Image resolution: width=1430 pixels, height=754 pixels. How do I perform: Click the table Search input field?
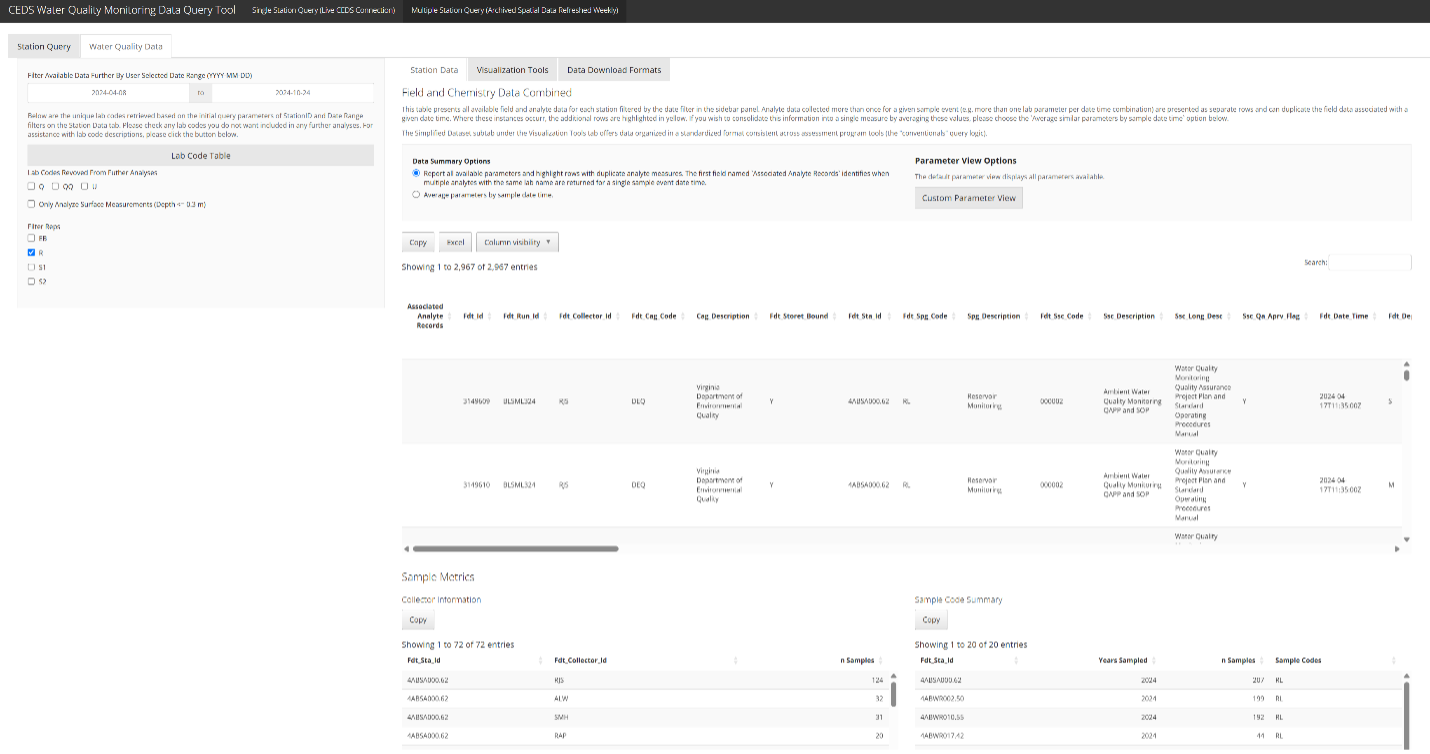tap(1369, 262)
